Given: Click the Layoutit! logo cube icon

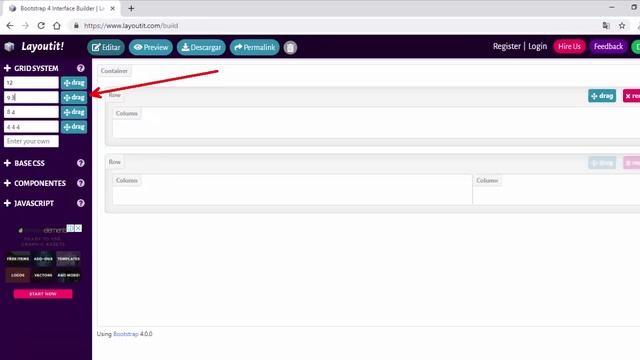Looking at the screenshot, I should (9, 47).
